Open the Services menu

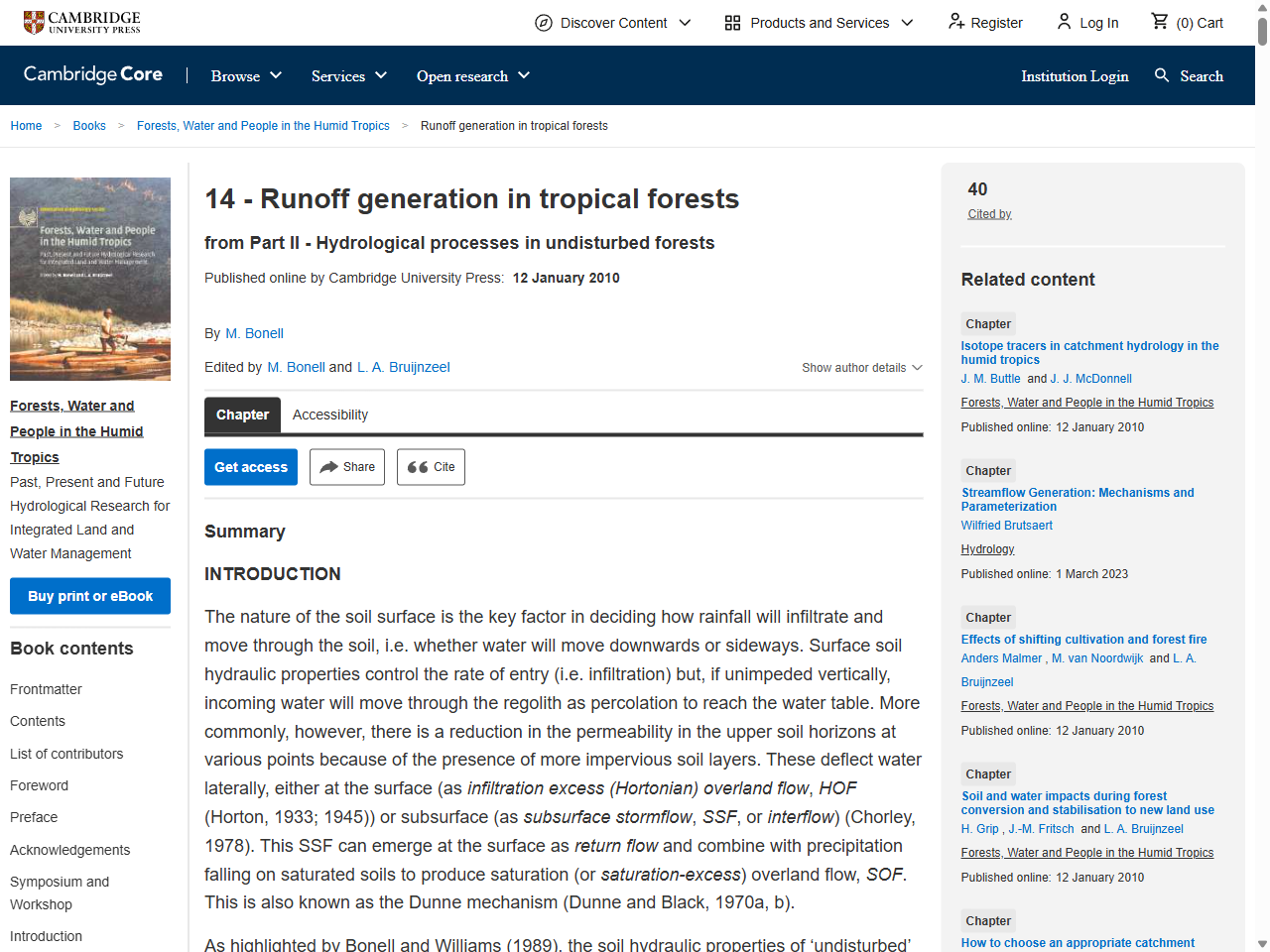[x=348, y=75]
